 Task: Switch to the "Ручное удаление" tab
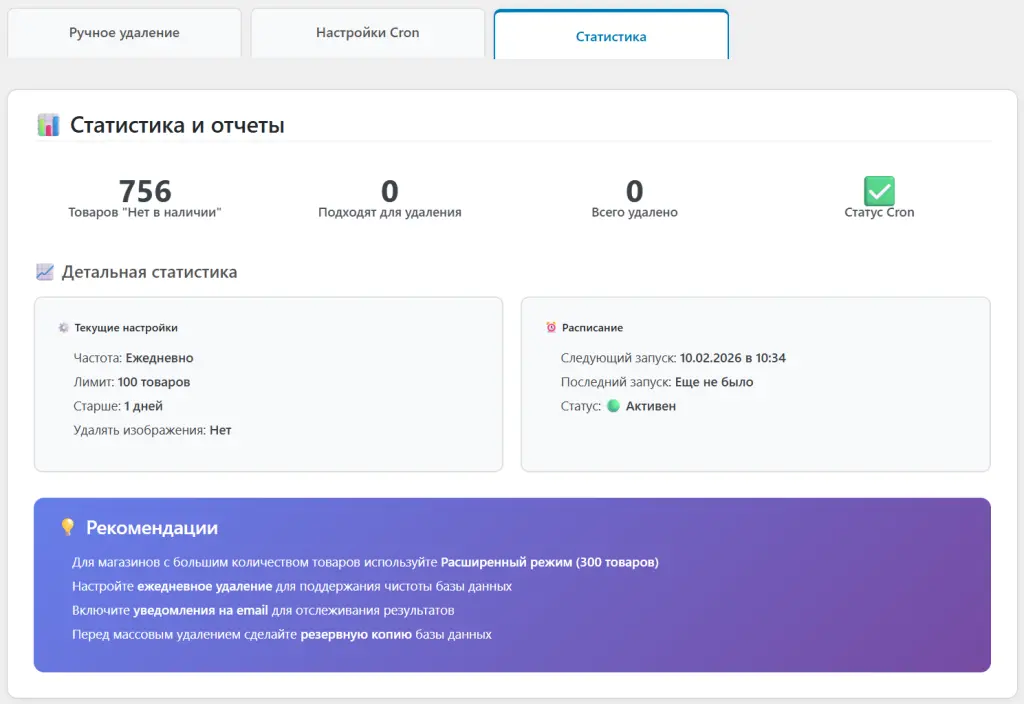124,32
